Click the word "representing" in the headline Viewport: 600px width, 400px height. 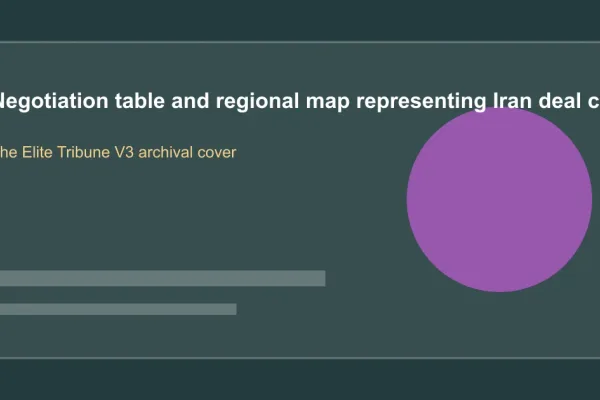[x=421, y=102]
